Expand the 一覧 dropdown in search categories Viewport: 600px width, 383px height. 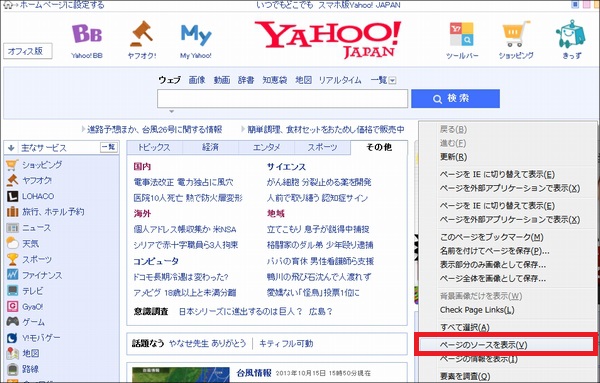[x=393, y=80]
